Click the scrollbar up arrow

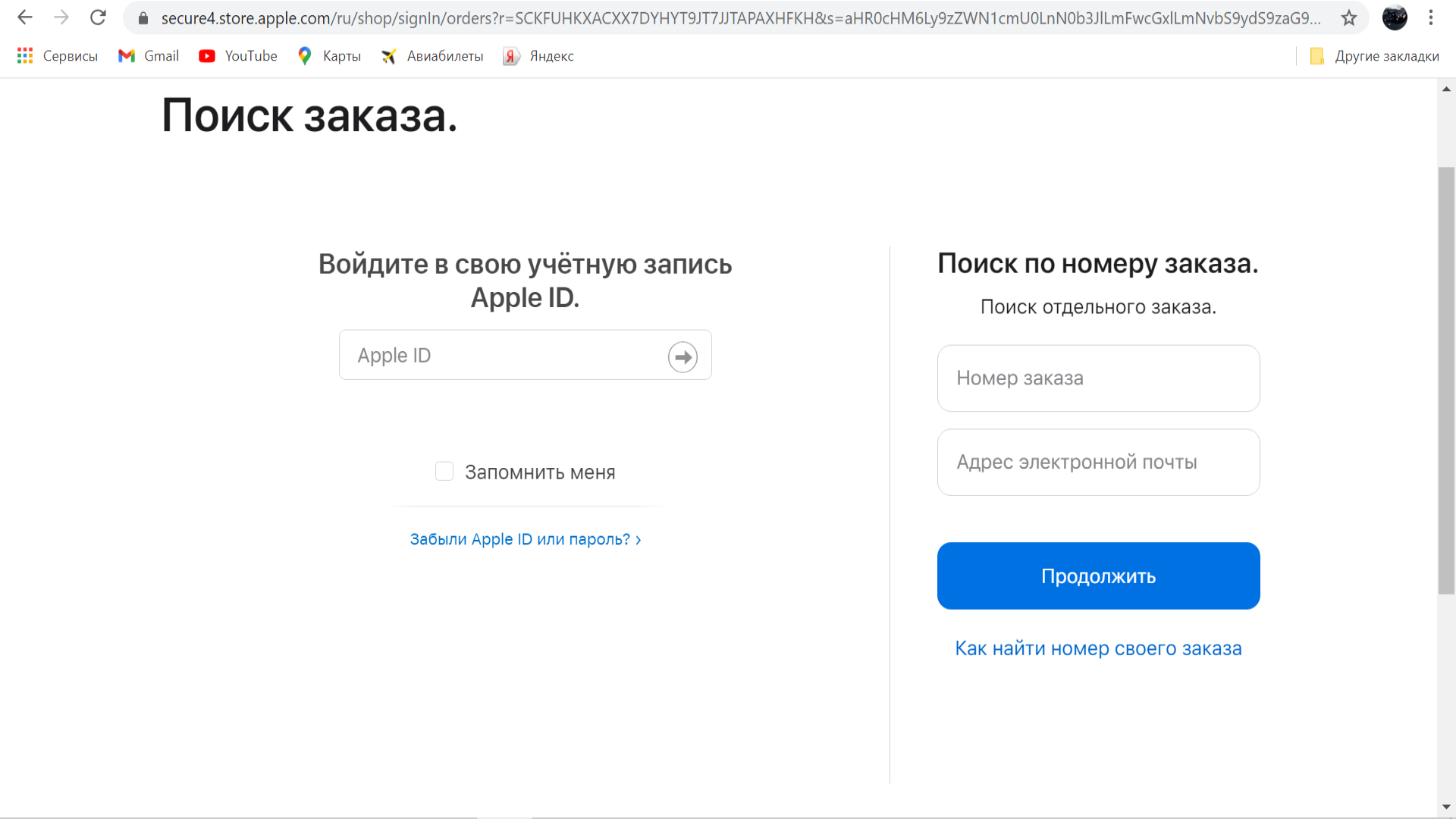1446,89
